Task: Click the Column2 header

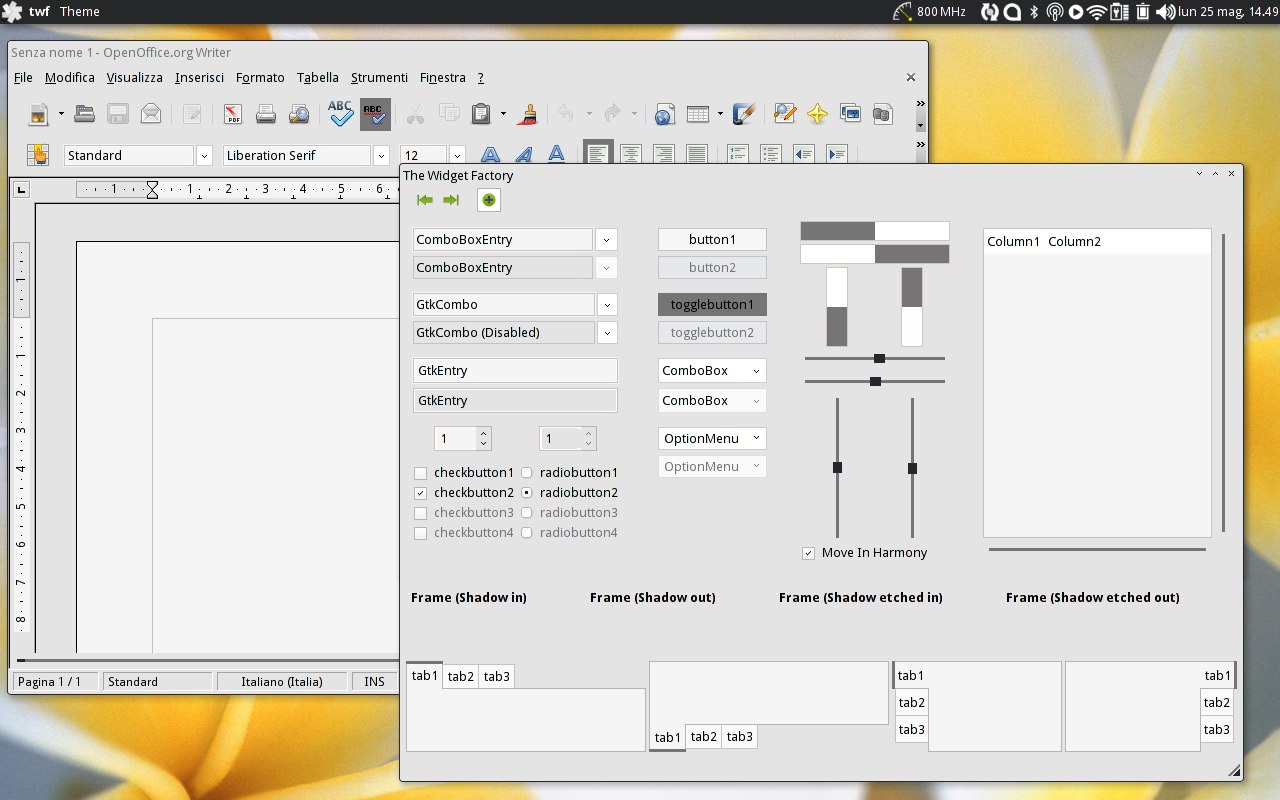Action: [1074, 241]
